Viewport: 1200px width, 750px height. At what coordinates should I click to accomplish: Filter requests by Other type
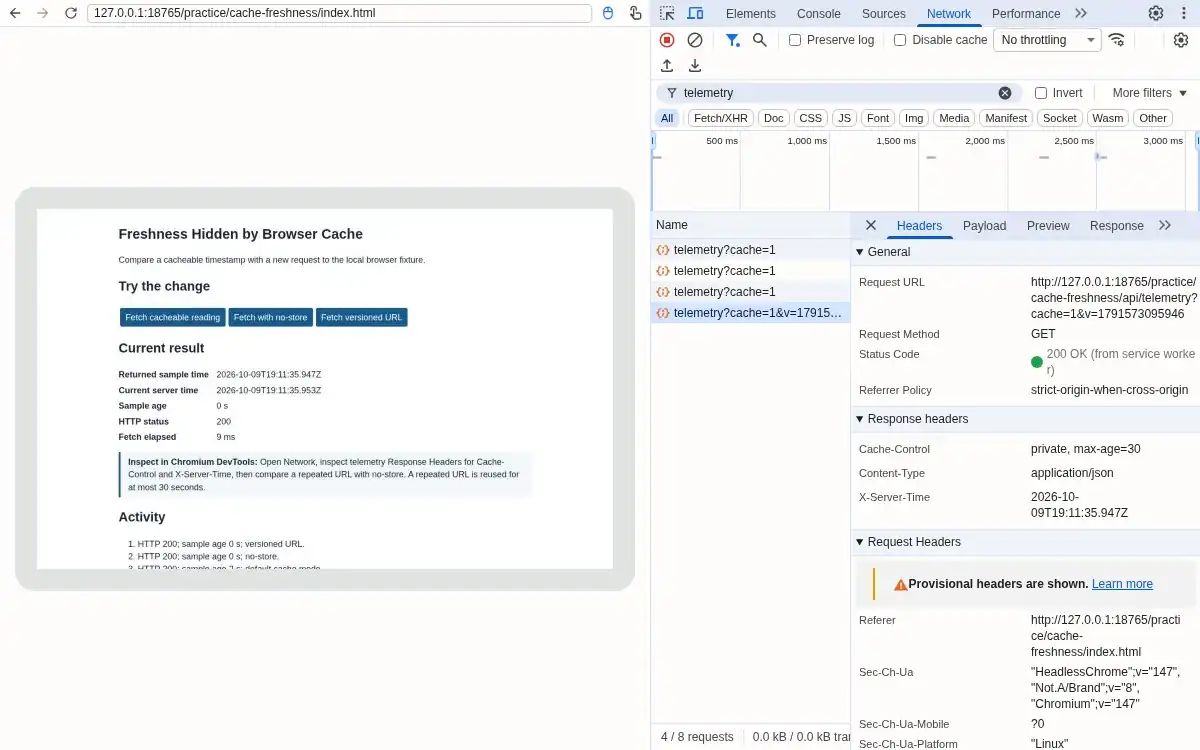[x=1153, y=118]
